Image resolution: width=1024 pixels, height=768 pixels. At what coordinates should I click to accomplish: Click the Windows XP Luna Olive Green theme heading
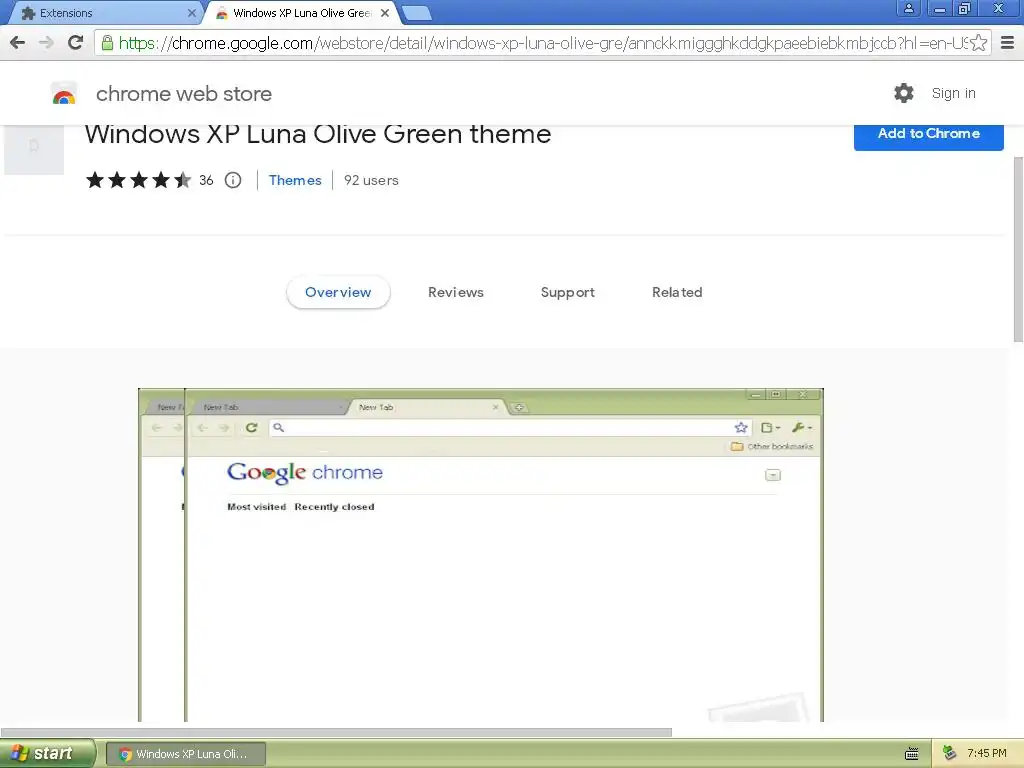tap(318, 135)
